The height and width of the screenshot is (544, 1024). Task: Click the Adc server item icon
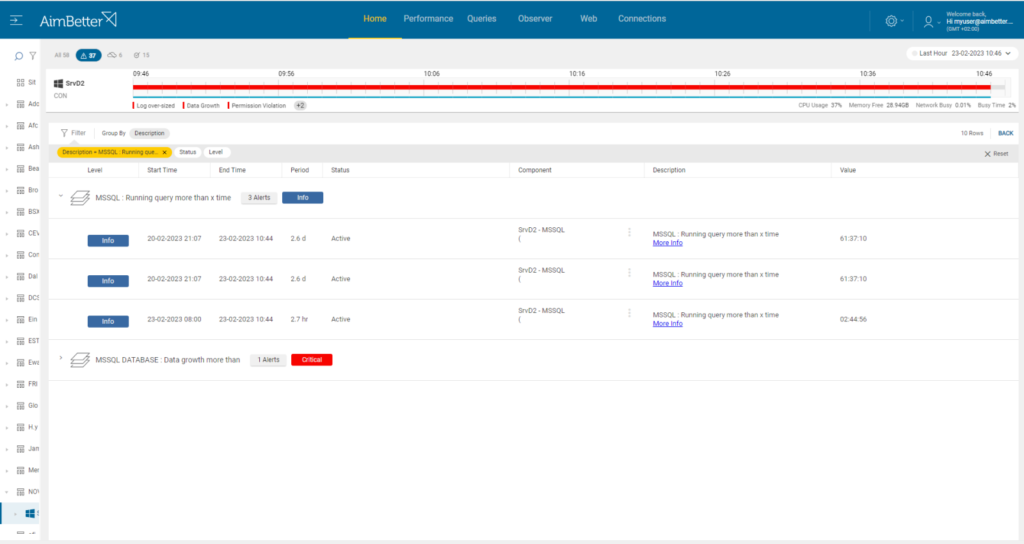pyautogui.click(x=20, y=104)
